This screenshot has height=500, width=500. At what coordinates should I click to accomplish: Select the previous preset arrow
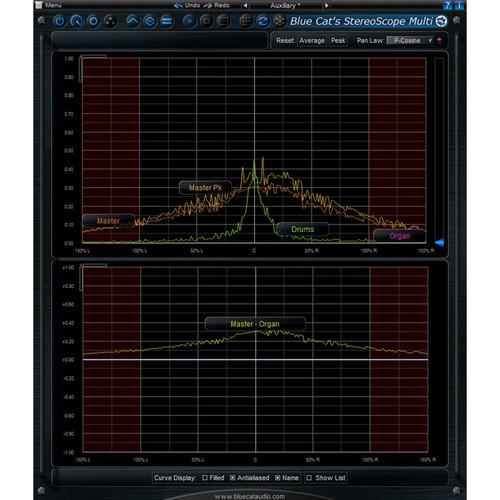[x=245, y=5]
